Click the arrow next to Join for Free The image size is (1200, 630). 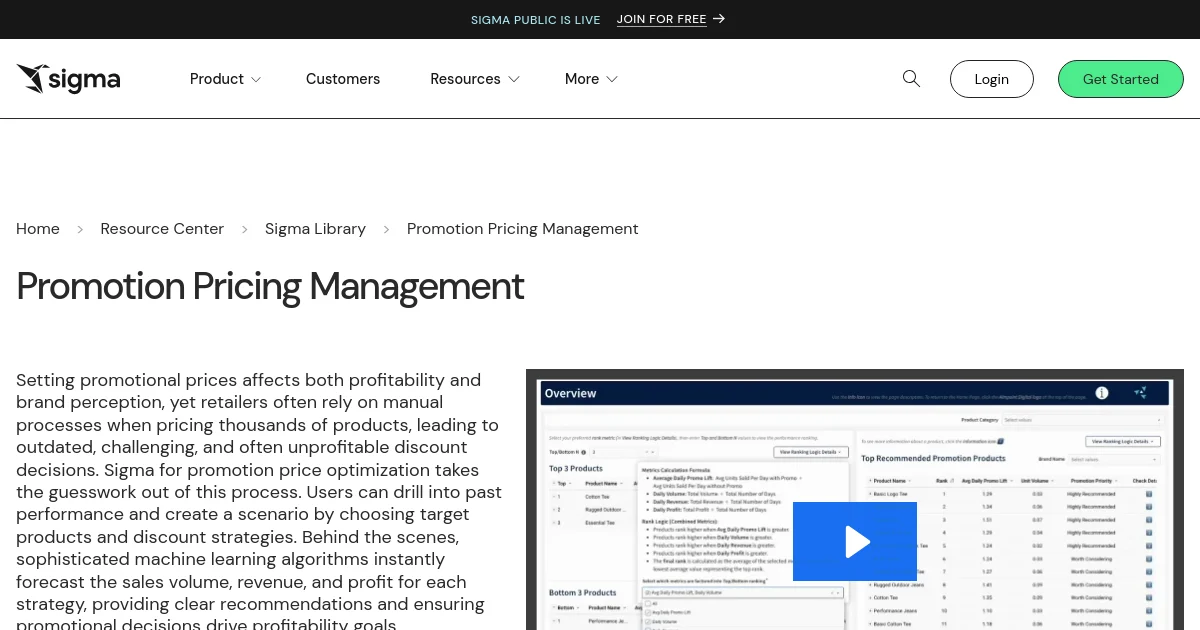coord(719,19)
